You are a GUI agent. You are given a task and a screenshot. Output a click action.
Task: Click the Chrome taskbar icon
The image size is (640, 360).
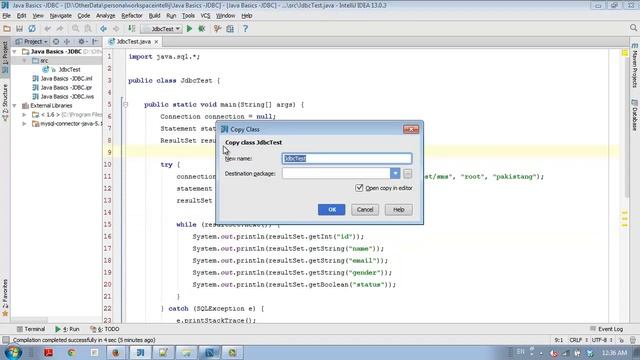pyautogui.click(x=71, y=352)
